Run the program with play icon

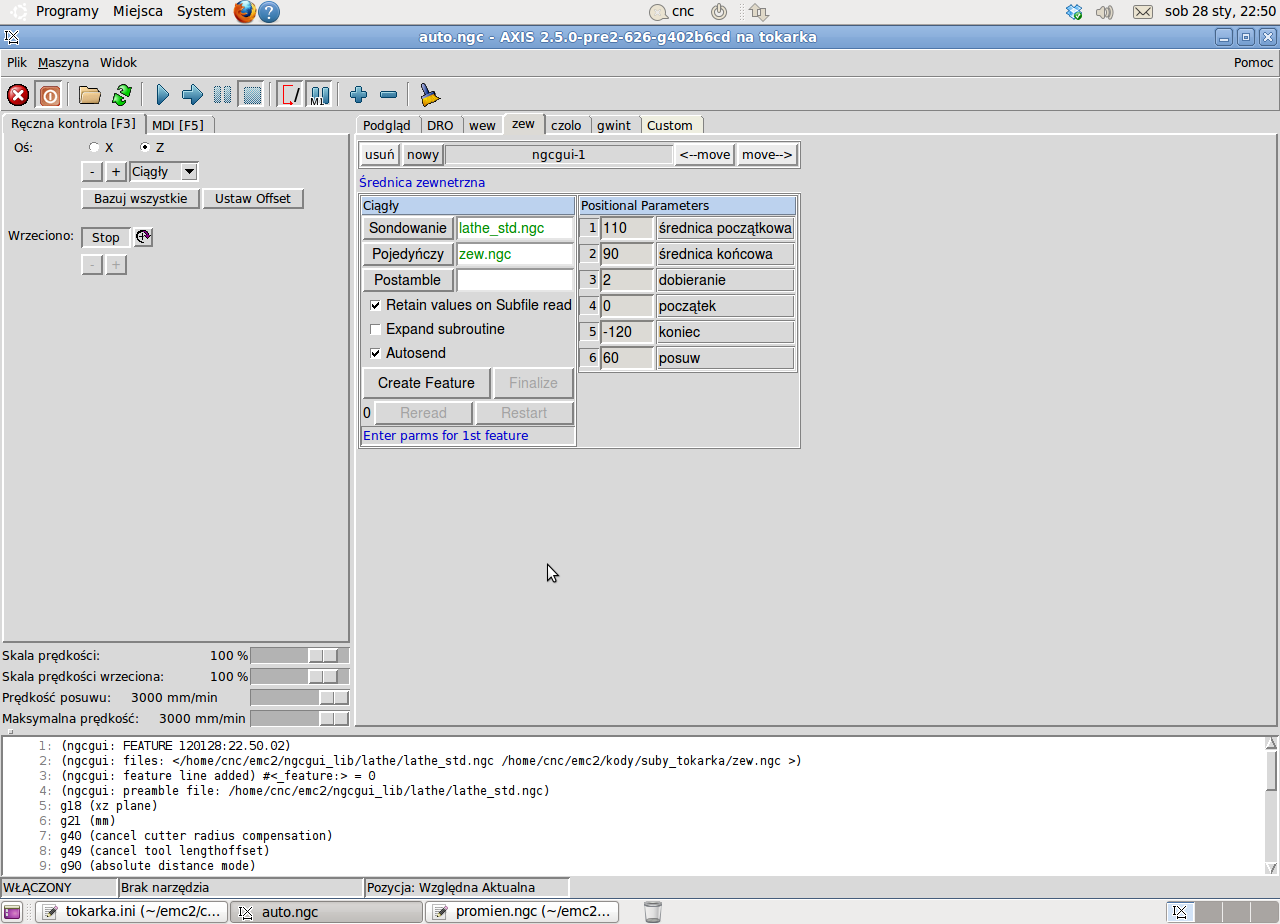(x=163, y=95)
